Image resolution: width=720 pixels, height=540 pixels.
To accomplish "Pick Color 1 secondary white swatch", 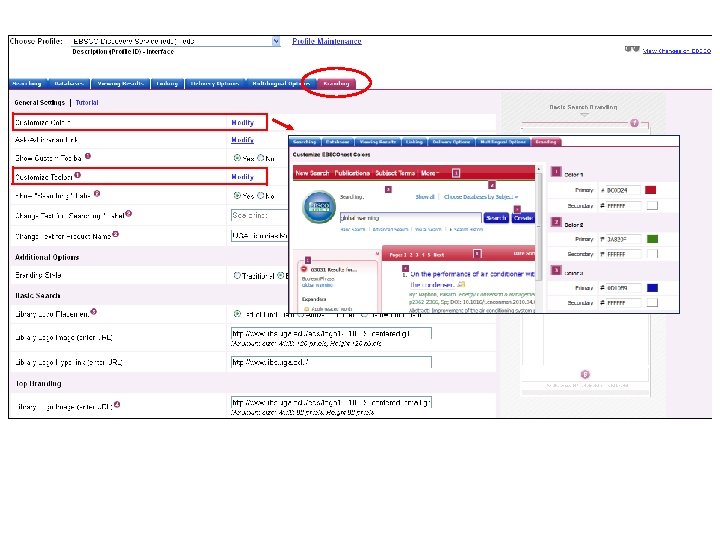I will coord(652,206).
